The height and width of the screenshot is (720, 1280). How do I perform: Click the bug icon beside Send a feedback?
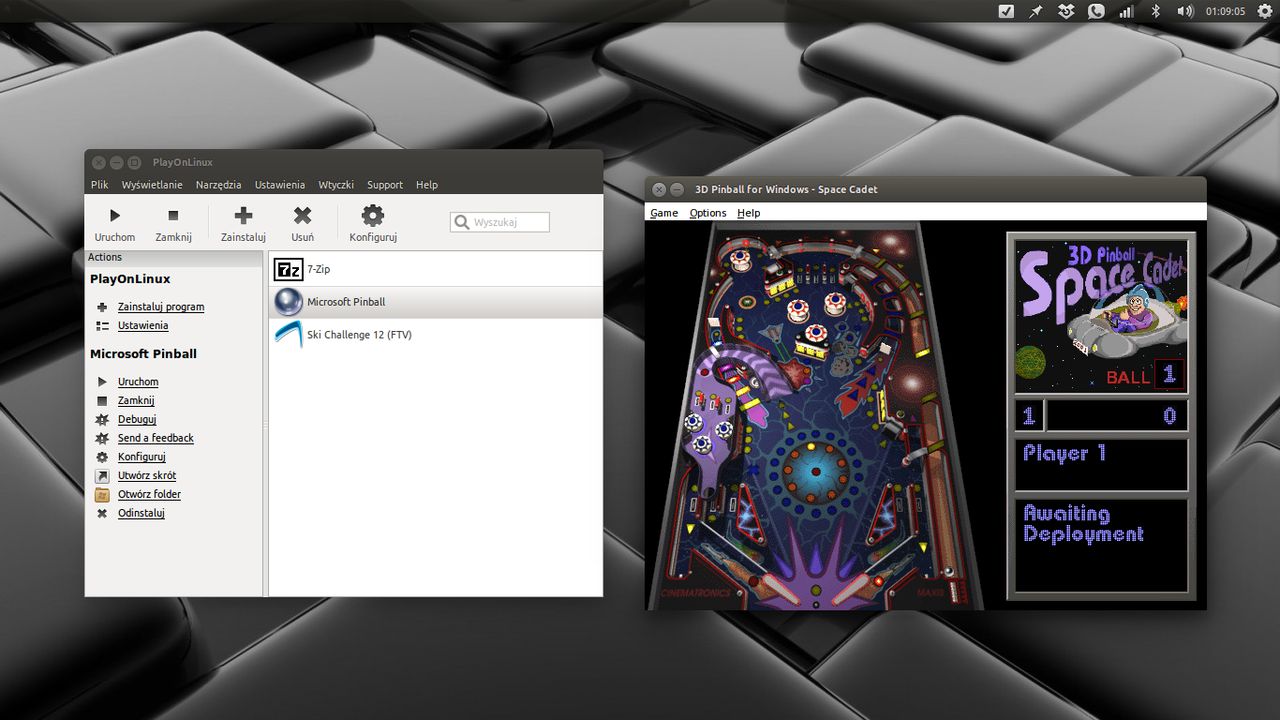[102, 438]
